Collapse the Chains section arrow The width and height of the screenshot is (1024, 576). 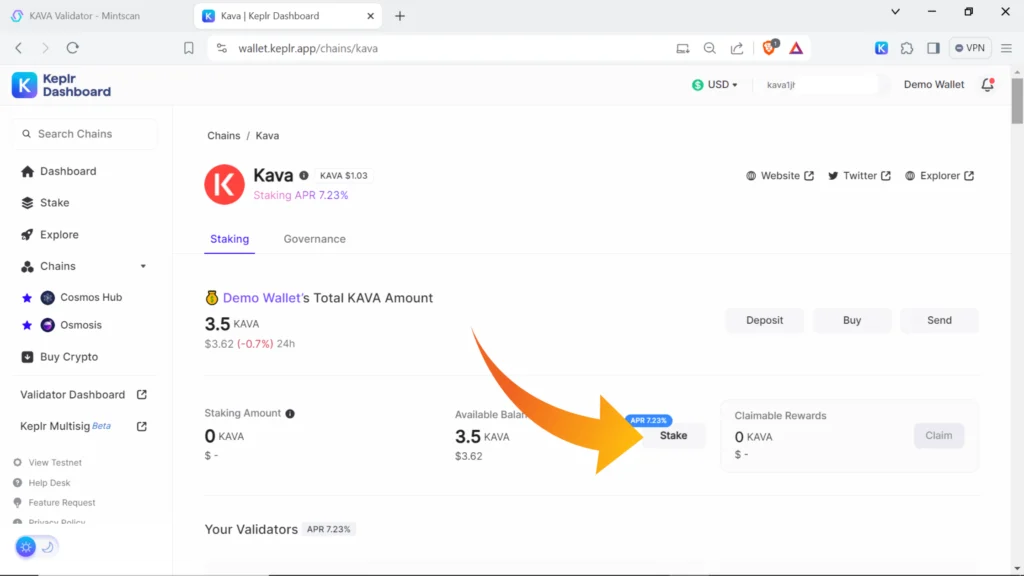143,267
